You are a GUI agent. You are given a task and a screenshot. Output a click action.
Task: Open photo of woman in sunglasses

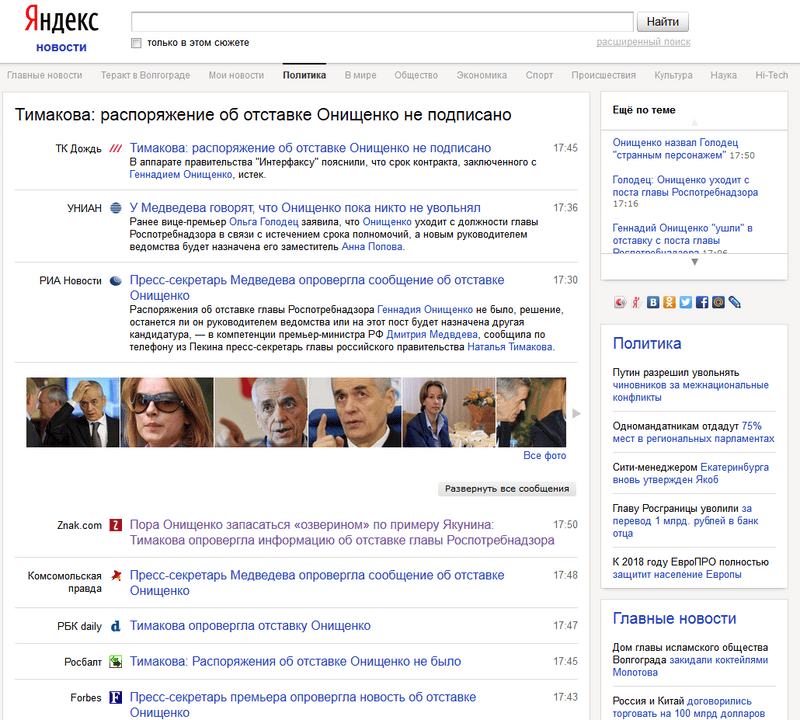point(167,412)
